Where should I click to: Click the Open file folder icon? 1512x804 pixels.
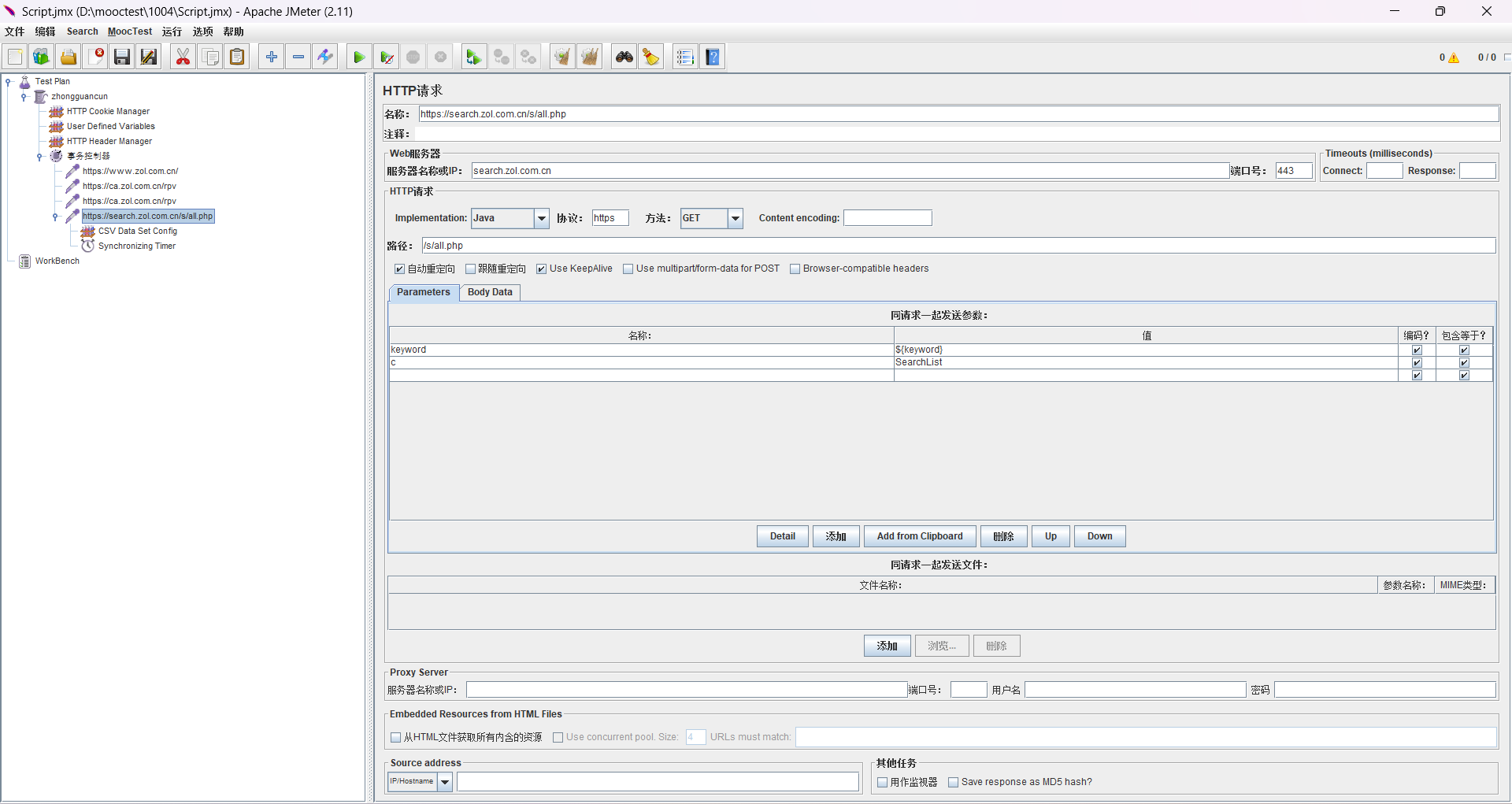pos(69,57)
